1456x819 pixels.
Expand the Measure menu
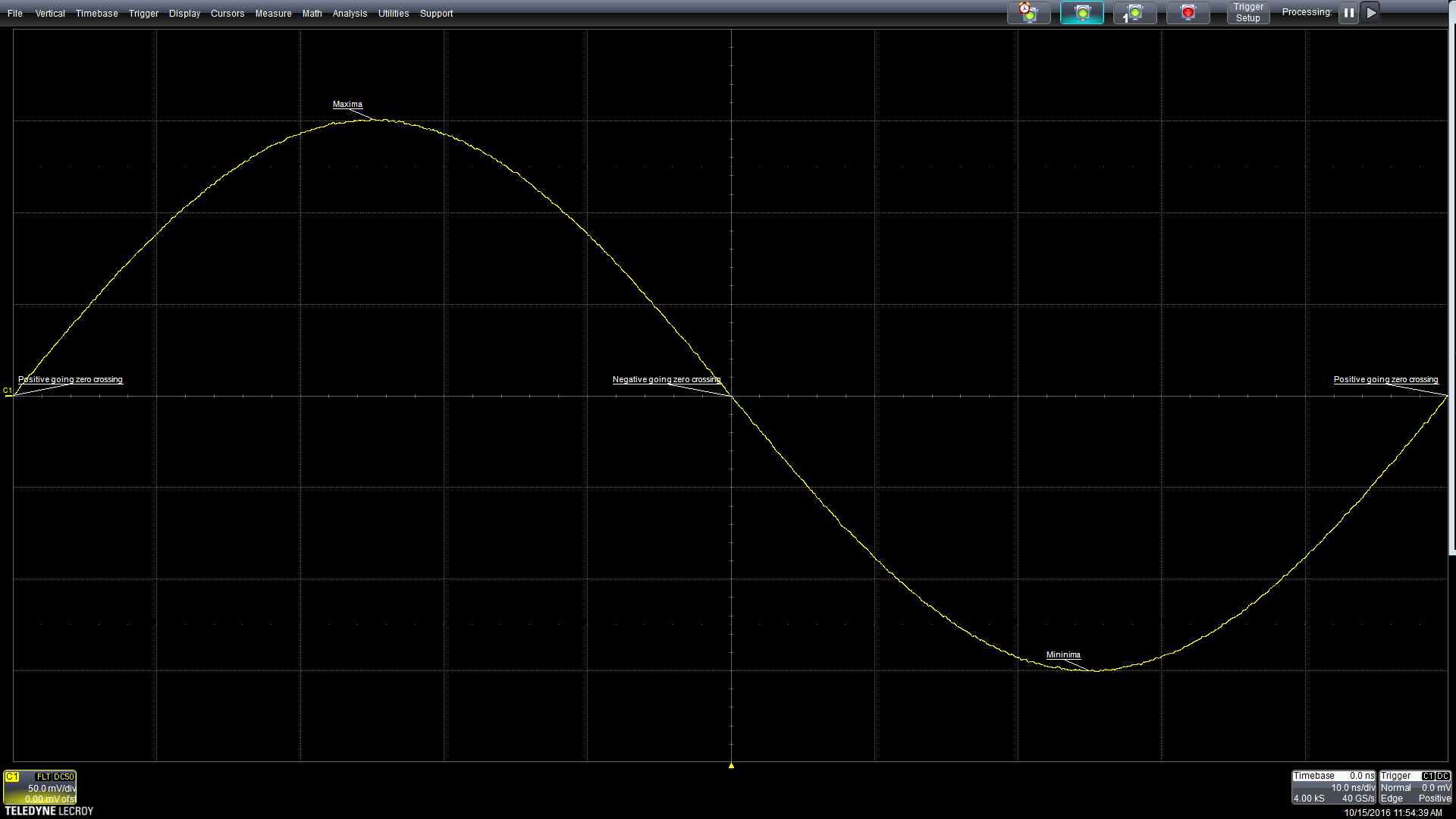273,14
